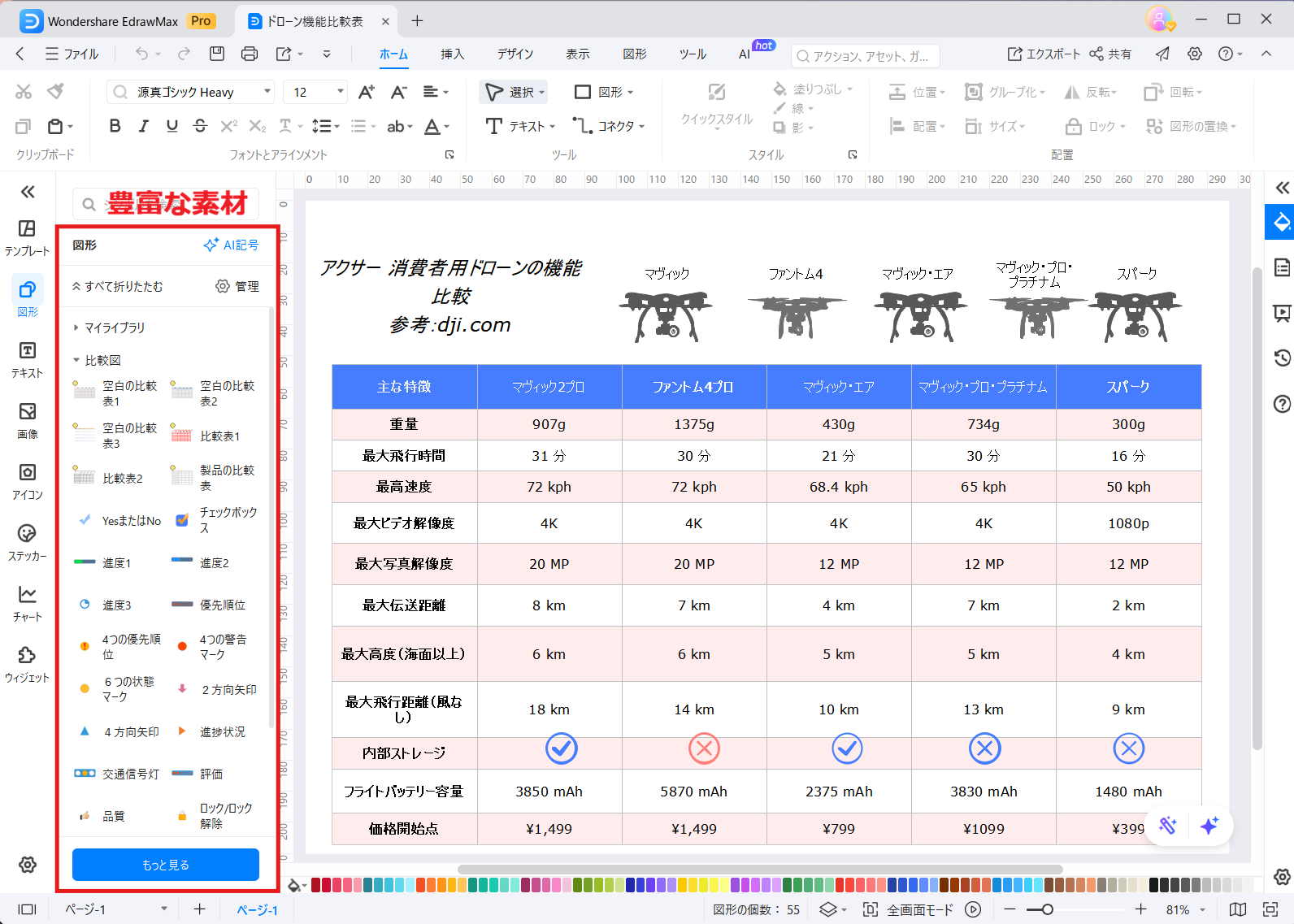1294x924 pixels.
Task: Open the AI ribbon tab
Action: 744,54
